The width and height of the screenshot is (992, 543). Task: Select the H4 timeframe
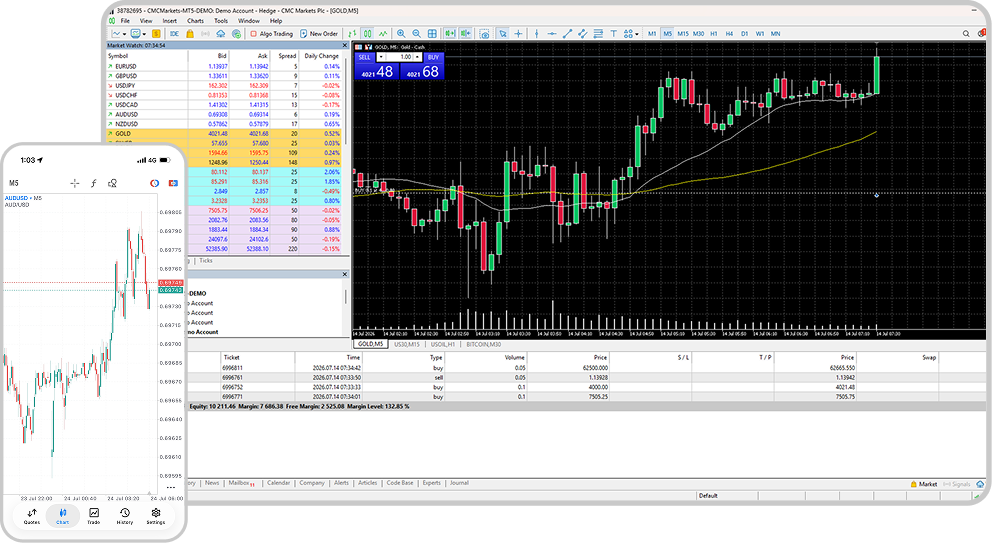(729, 34)
